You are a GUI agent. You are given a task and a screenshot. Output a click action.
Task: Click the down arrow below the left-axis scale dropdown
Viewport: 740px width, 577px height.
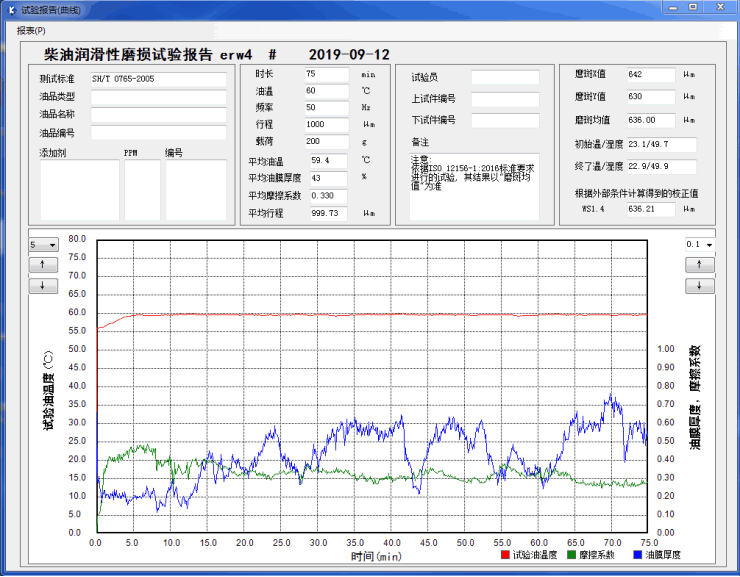[x=43, y=285]
